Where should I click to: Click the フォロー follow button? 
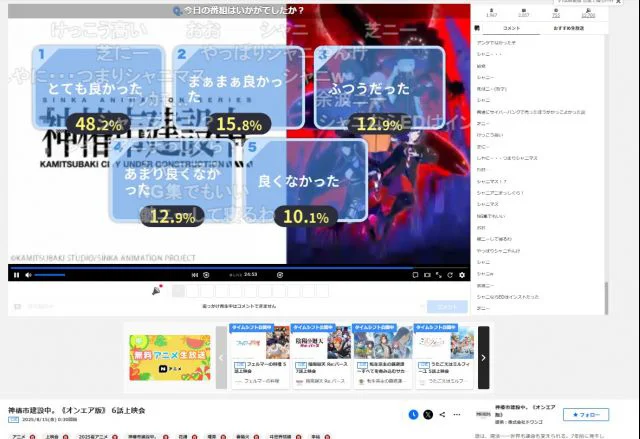pos(586,415)
